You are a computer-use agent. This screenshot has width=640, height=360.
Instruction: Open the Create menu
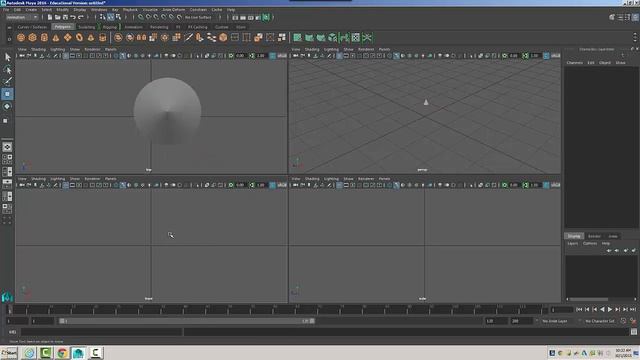coord(31,9)
